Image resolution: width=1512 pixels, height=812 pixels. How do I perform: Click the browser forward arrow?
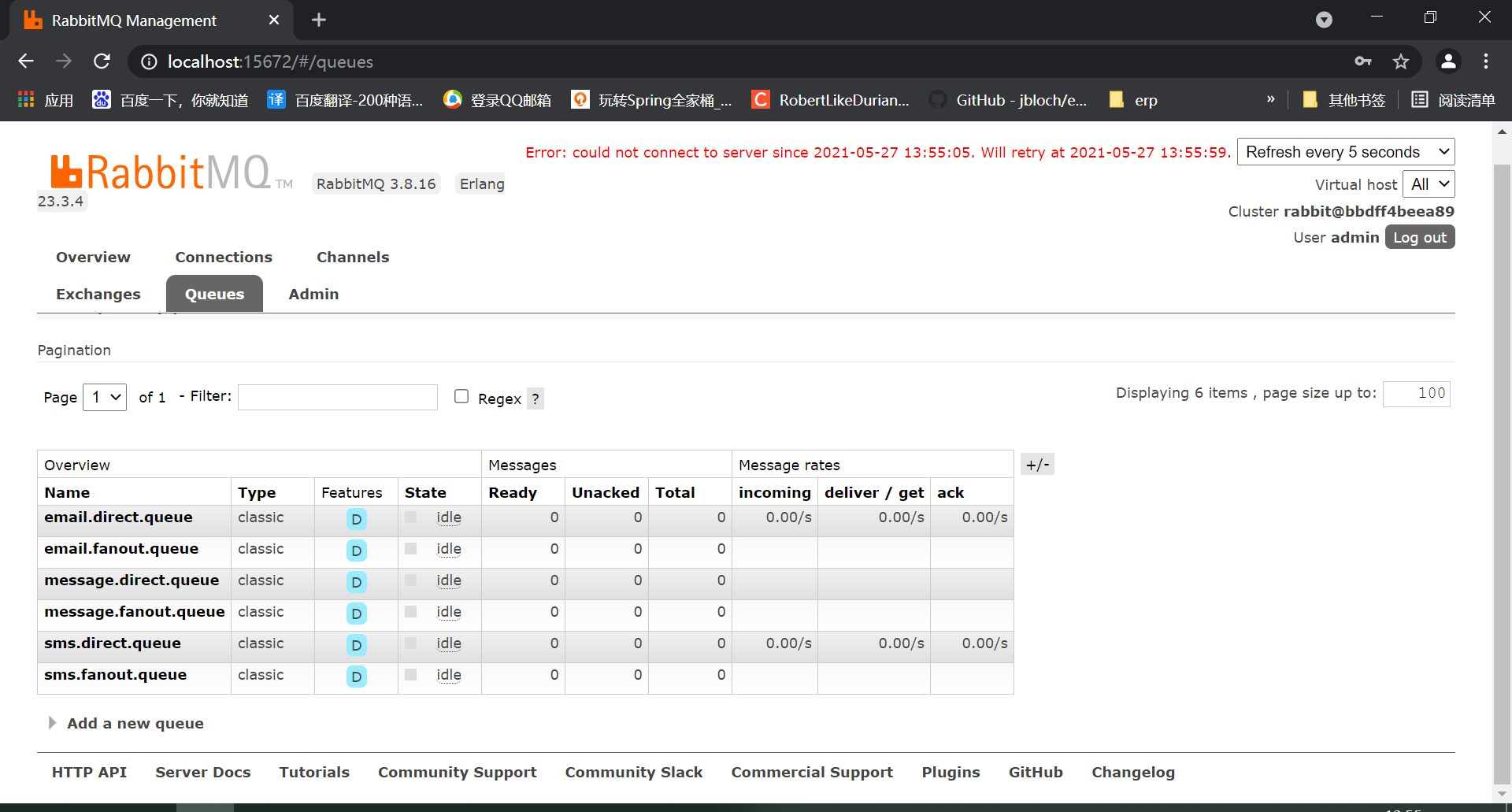point(64,61)
